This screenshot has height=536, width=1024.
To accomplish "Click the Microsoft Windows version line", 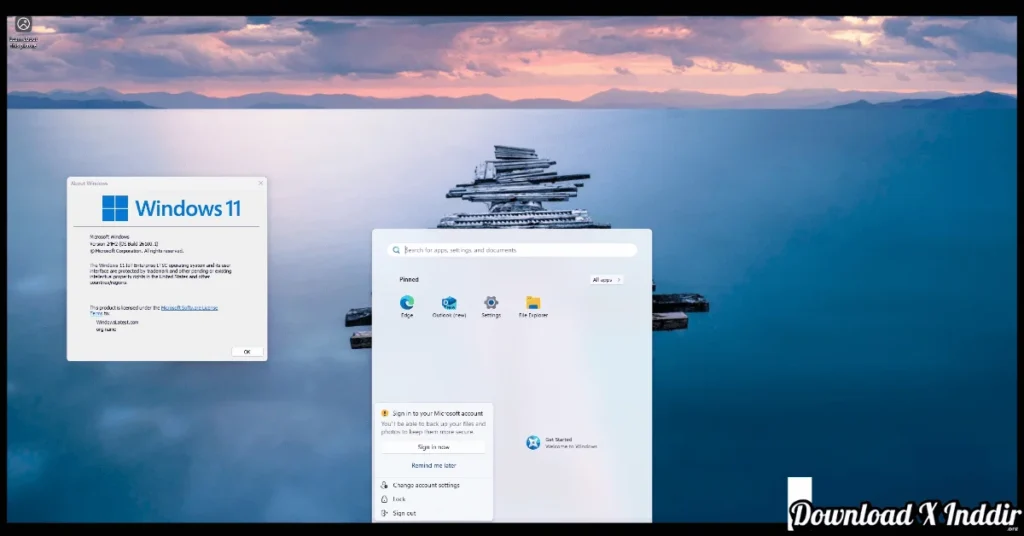I will tap(124, 244).
